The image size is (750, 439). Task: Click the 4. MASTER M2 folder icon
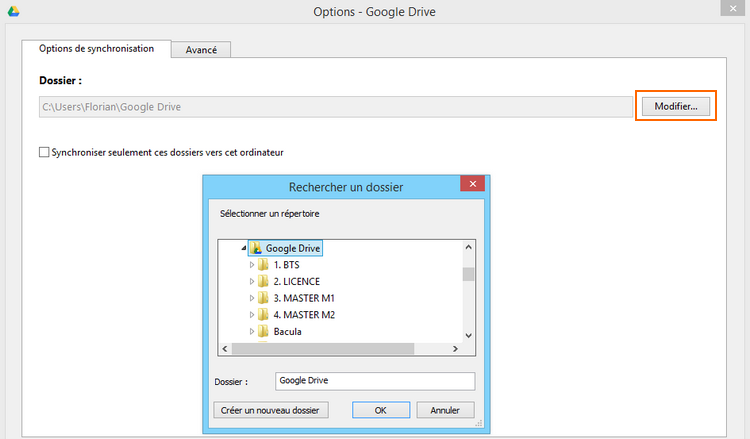(x=264, y=315)
